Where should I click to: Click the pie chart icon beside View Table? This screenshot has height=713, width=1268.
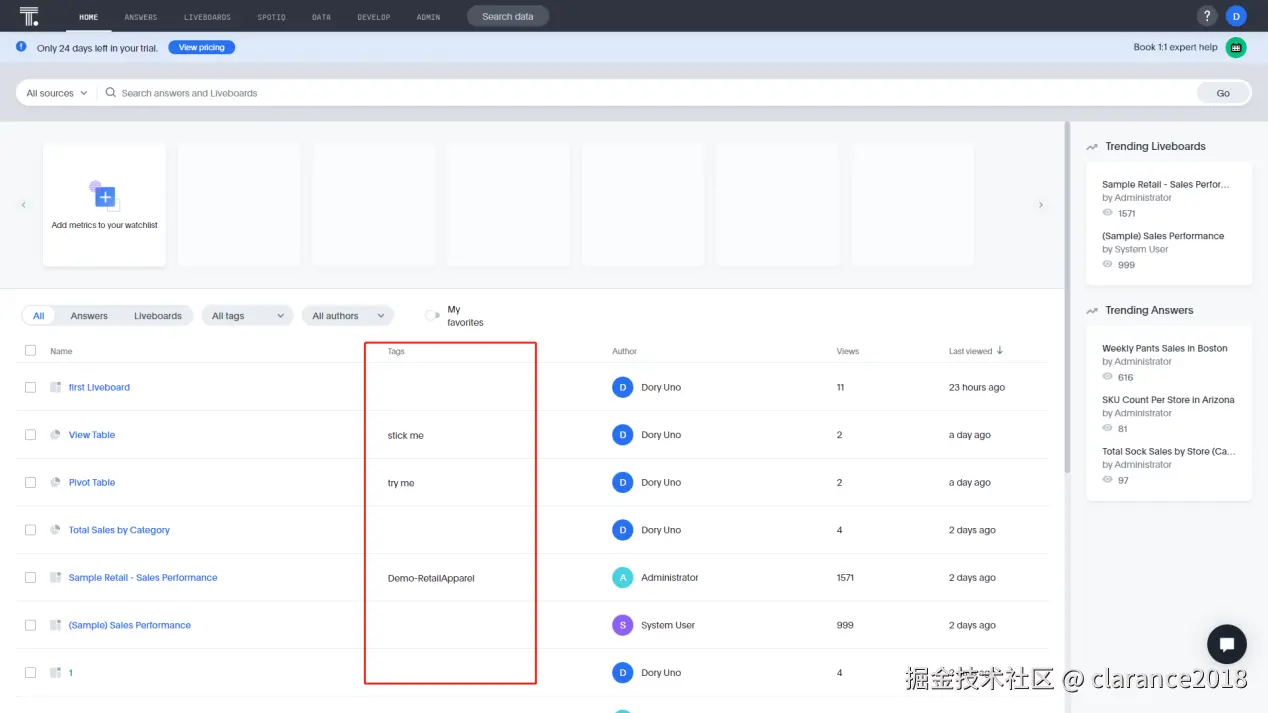[55, 434]
